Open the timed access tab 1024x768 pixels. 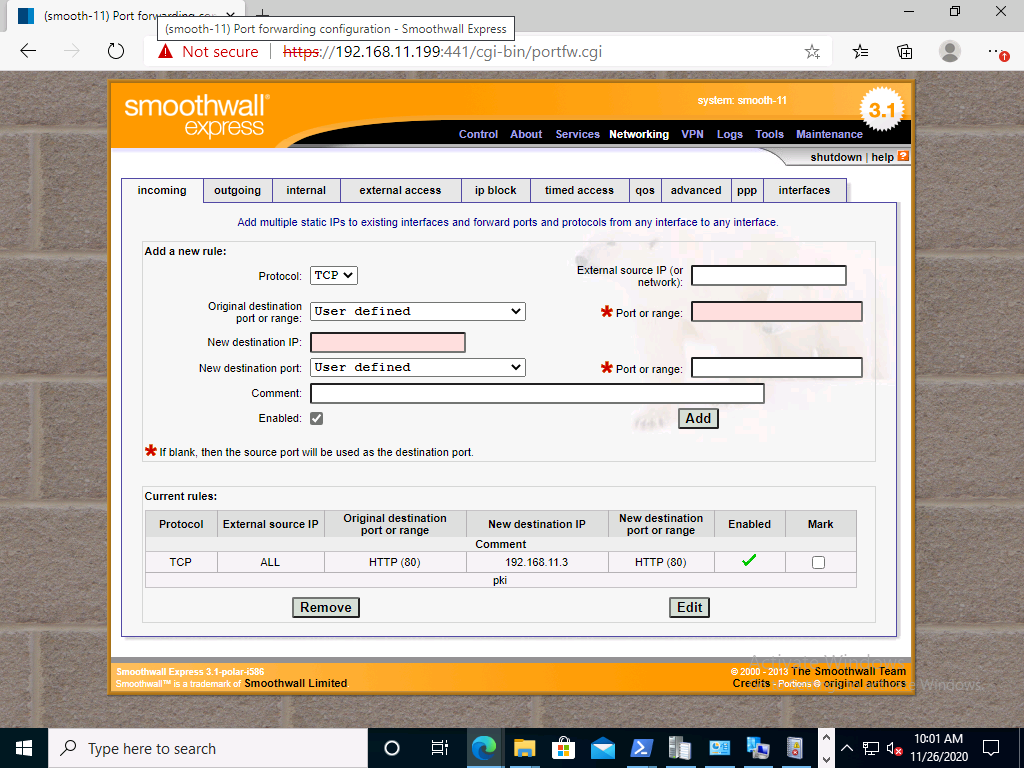click(x=579, y=190)
